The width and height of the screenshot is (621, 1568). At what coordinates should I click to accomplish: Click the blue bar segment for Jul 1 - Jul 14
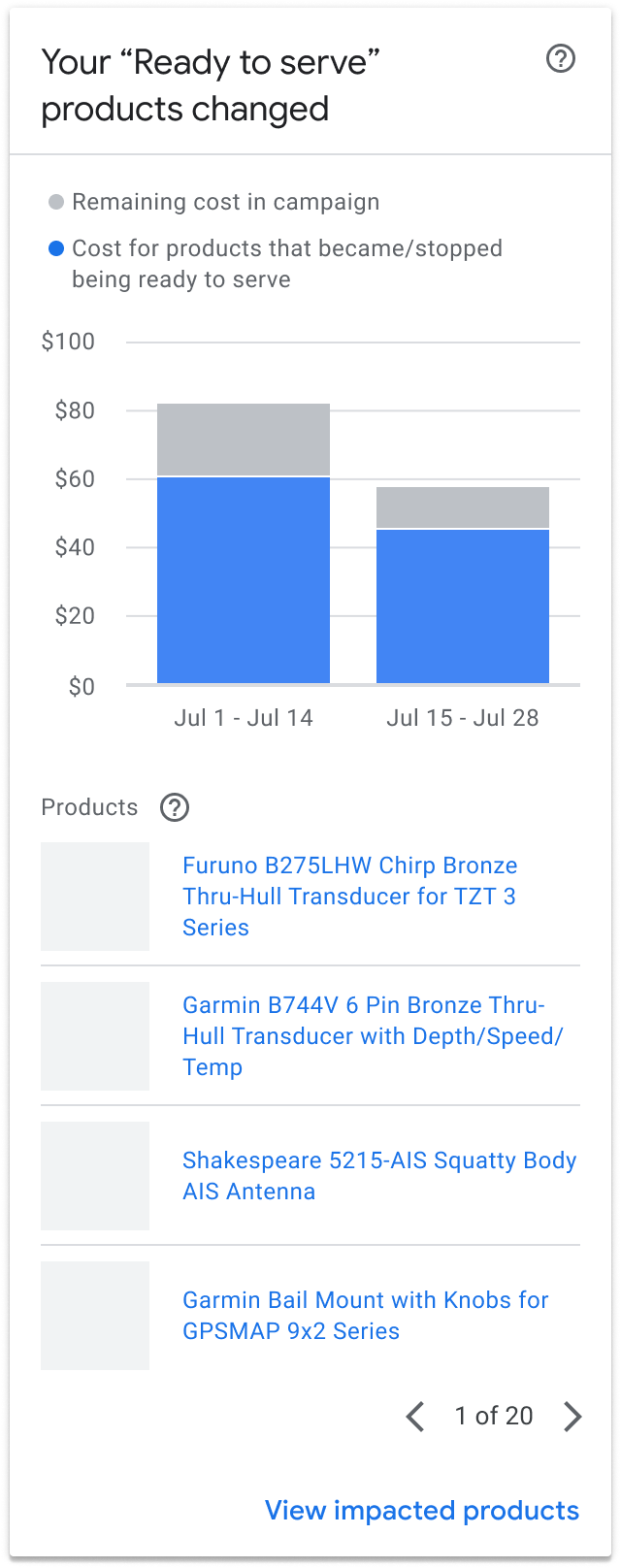tap(244, 580)
